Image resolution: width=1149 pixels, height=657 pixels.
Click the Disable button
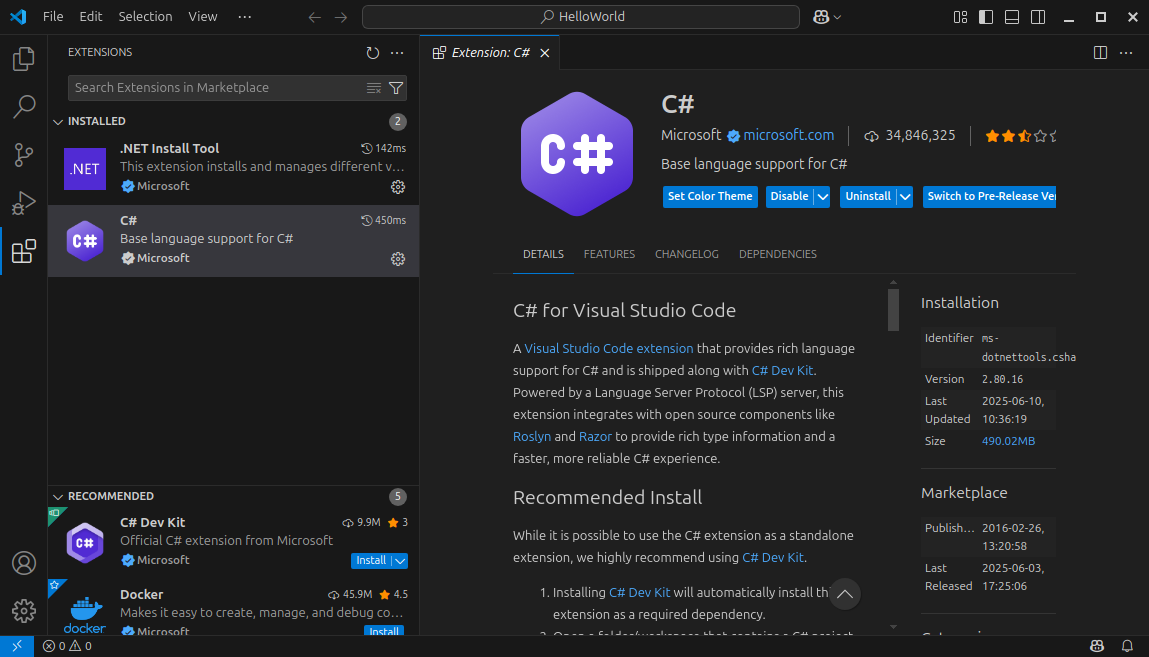point(789,196)
